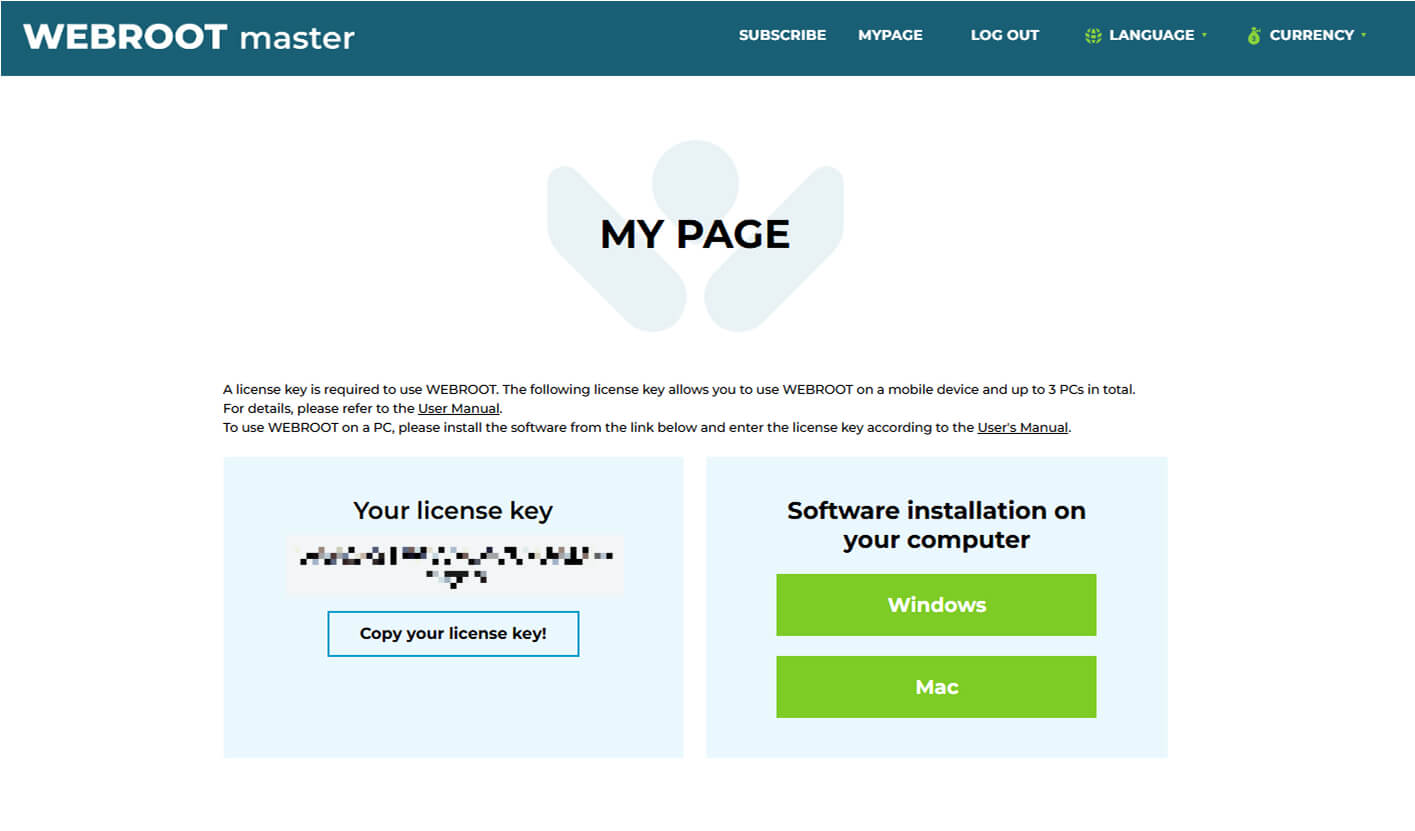Open the CURRENCY menu
Viewport: 1415px width, 831px height.
[1311, 35]
